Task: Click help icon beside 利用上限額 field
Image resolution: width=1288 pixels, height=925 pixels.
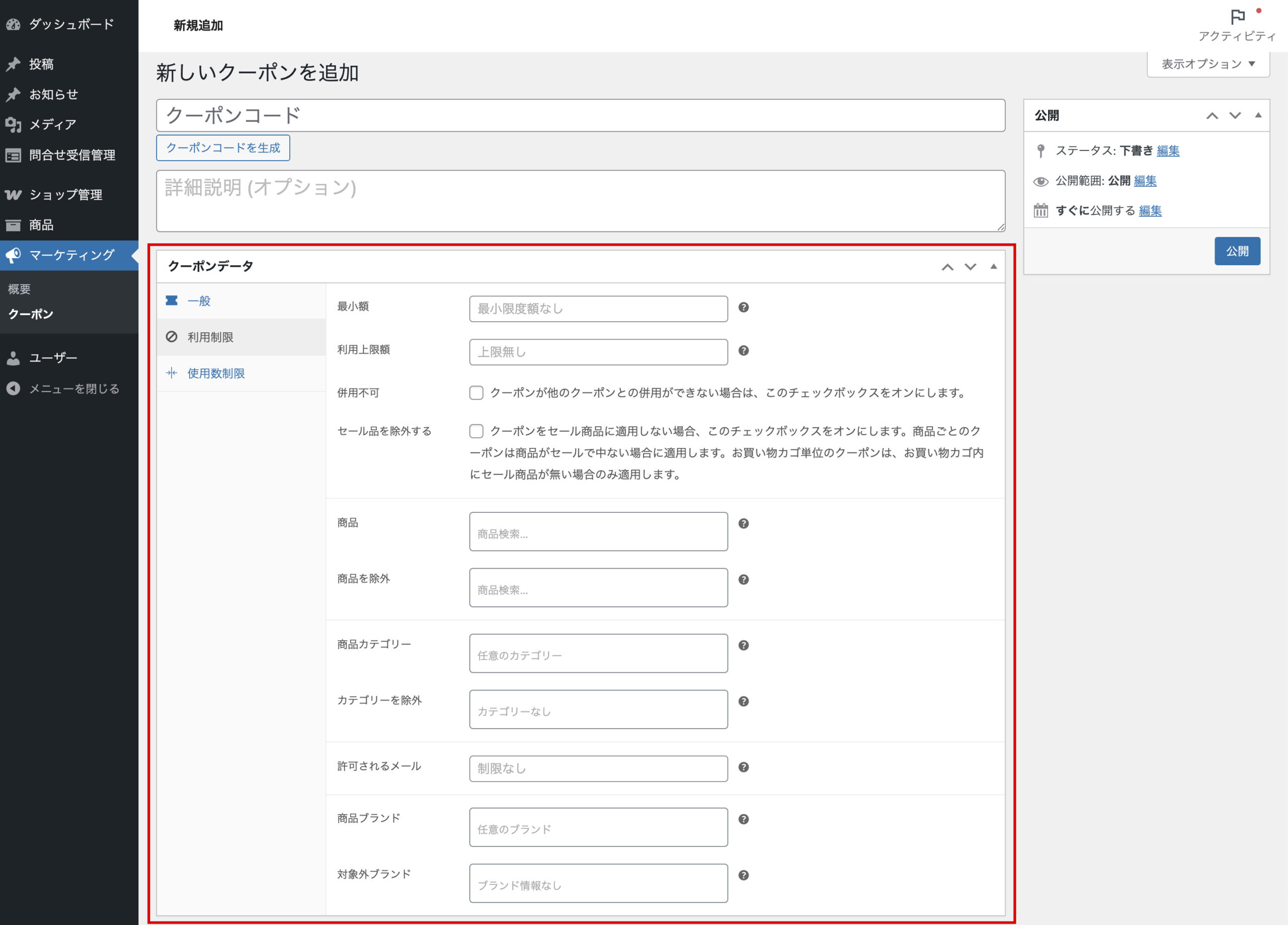Action: tap(744, 351)
